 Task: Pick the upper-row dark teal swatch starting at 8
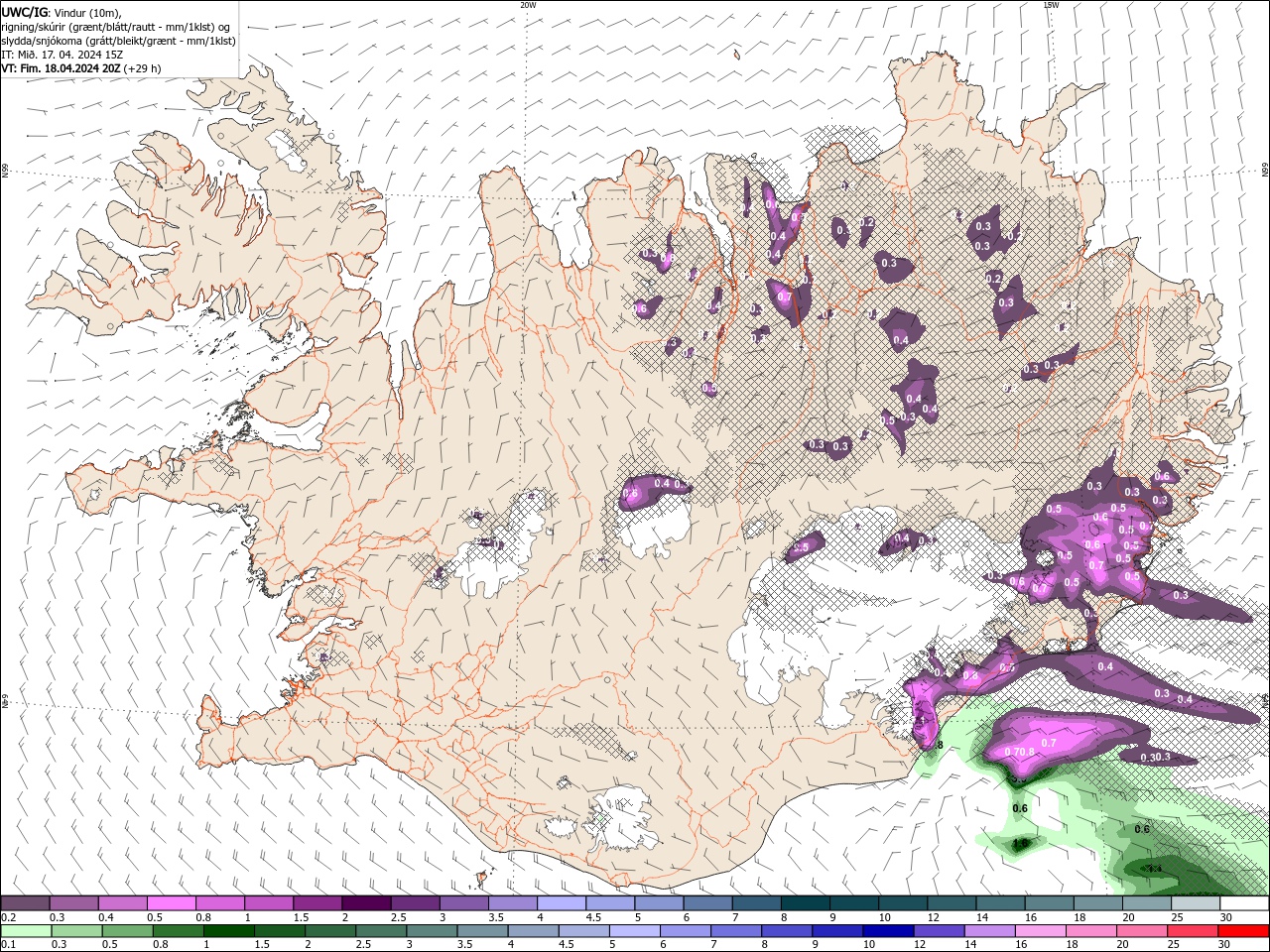[805, 903]
